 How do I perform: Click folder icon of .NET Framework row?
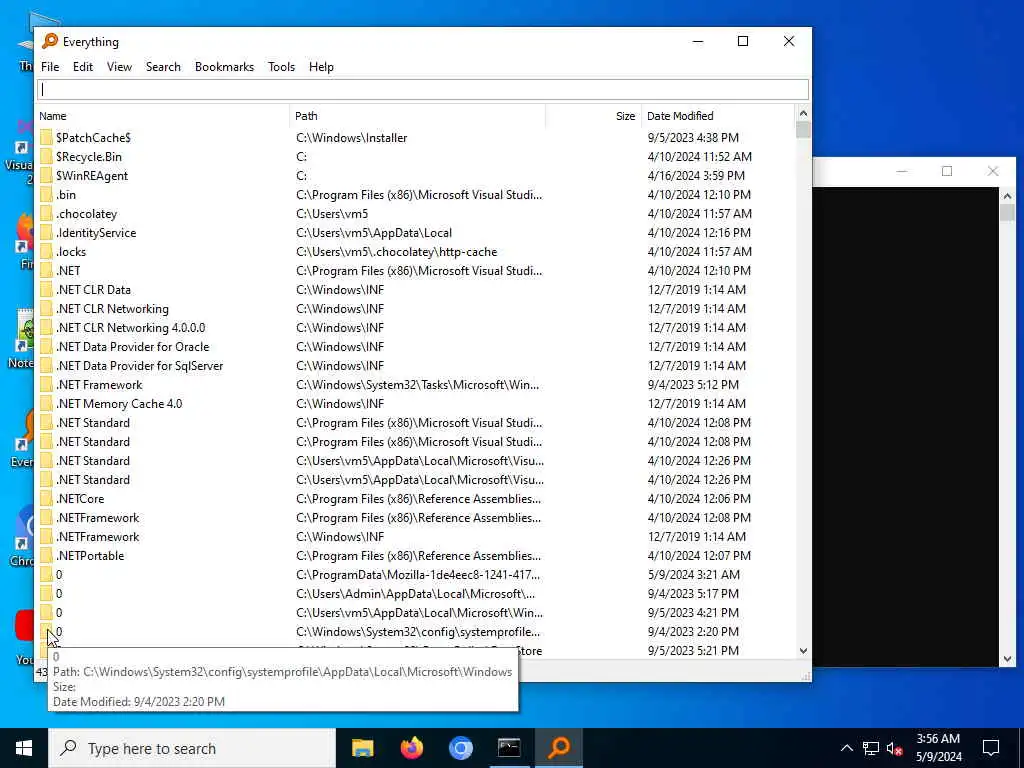coord(46,385)
